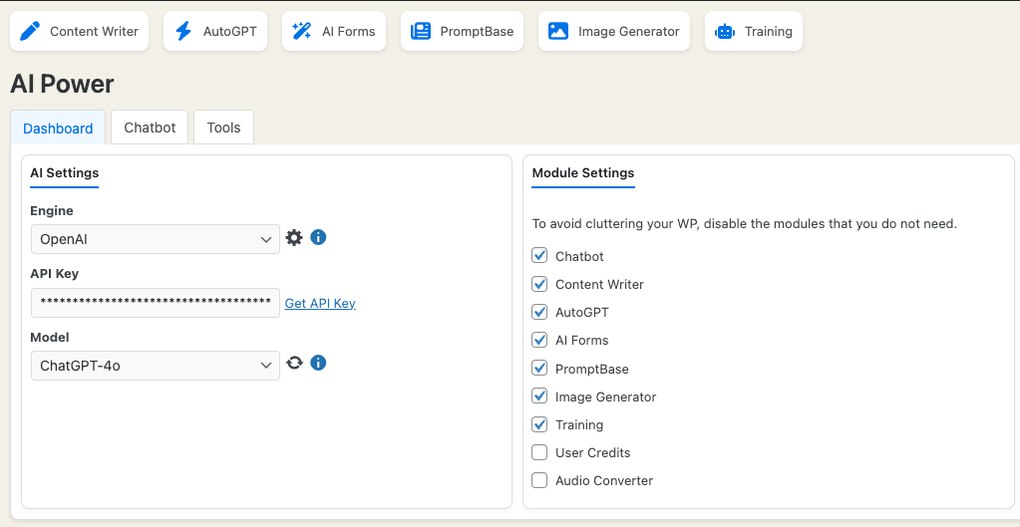Click the Image Generator picture icon
This screenshot has width=1020, height=527.
[558, 31]
